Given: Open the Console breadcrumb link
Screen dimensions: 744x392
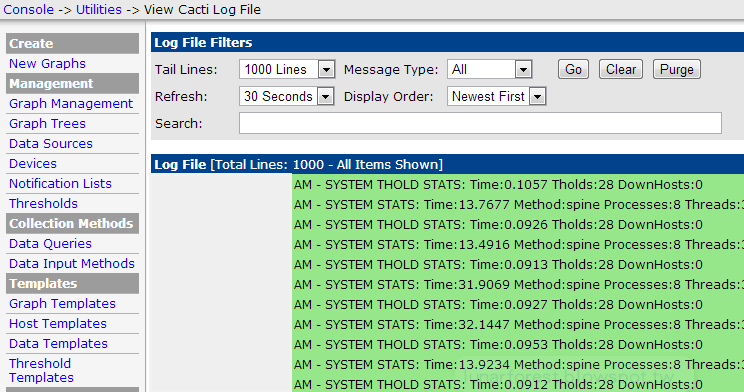Looking at the screenshot, I should (28, 9).
